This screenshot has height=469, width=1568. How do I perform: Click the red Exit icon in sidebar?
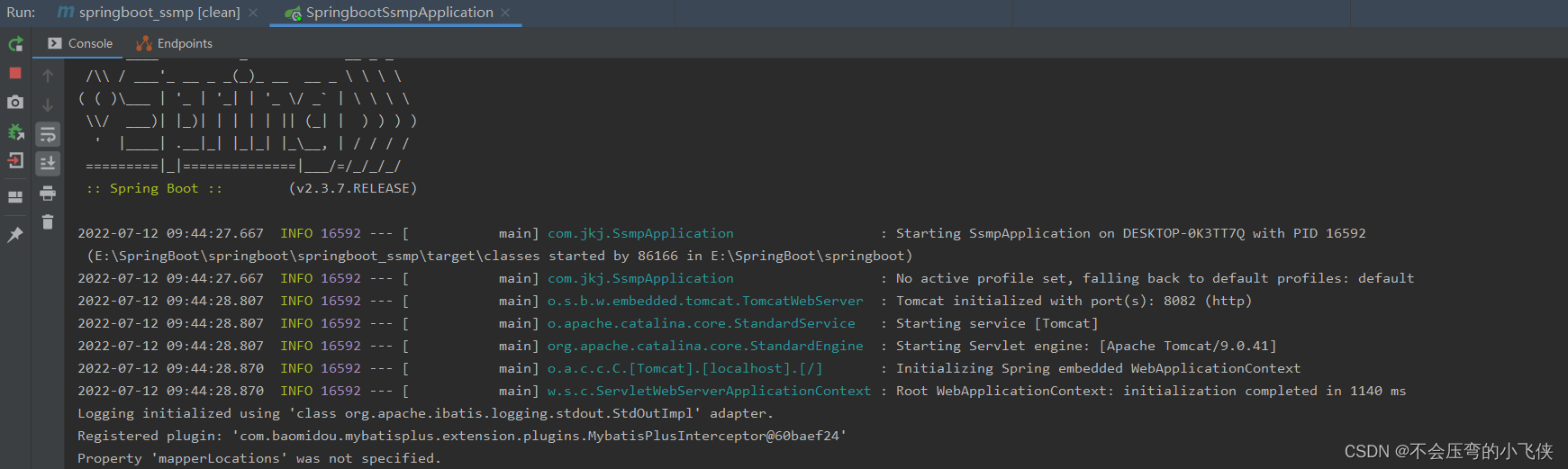click(x=15, y=161)
